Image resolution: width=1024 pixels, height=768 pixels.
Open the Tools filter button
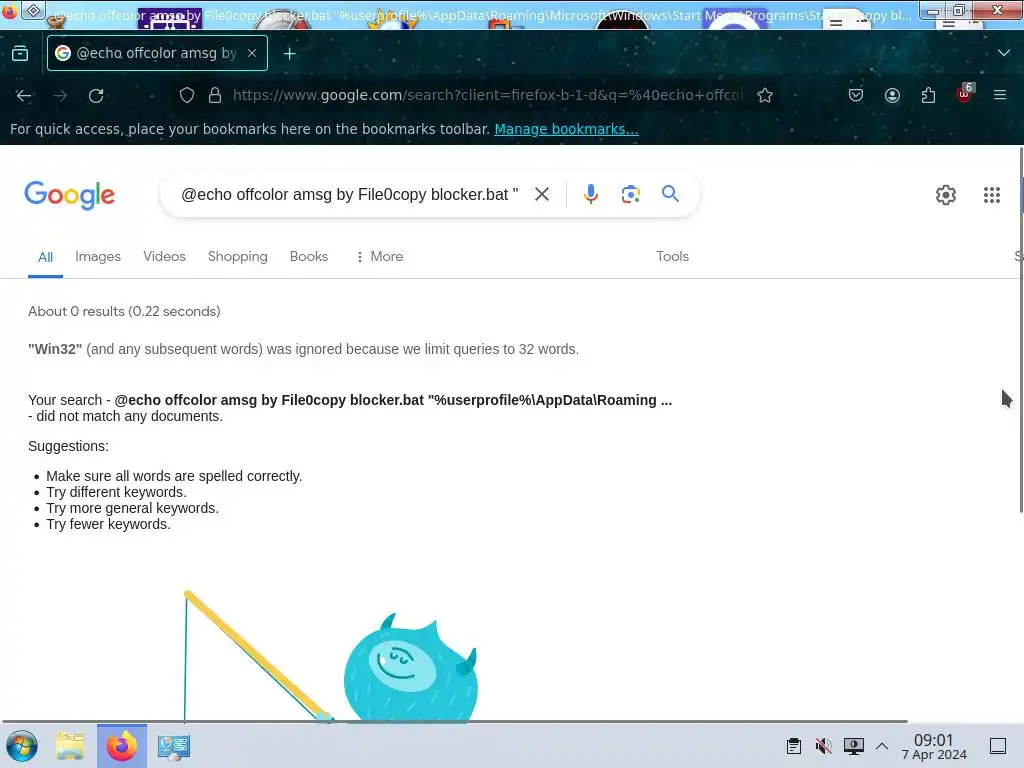coord(673,257)
